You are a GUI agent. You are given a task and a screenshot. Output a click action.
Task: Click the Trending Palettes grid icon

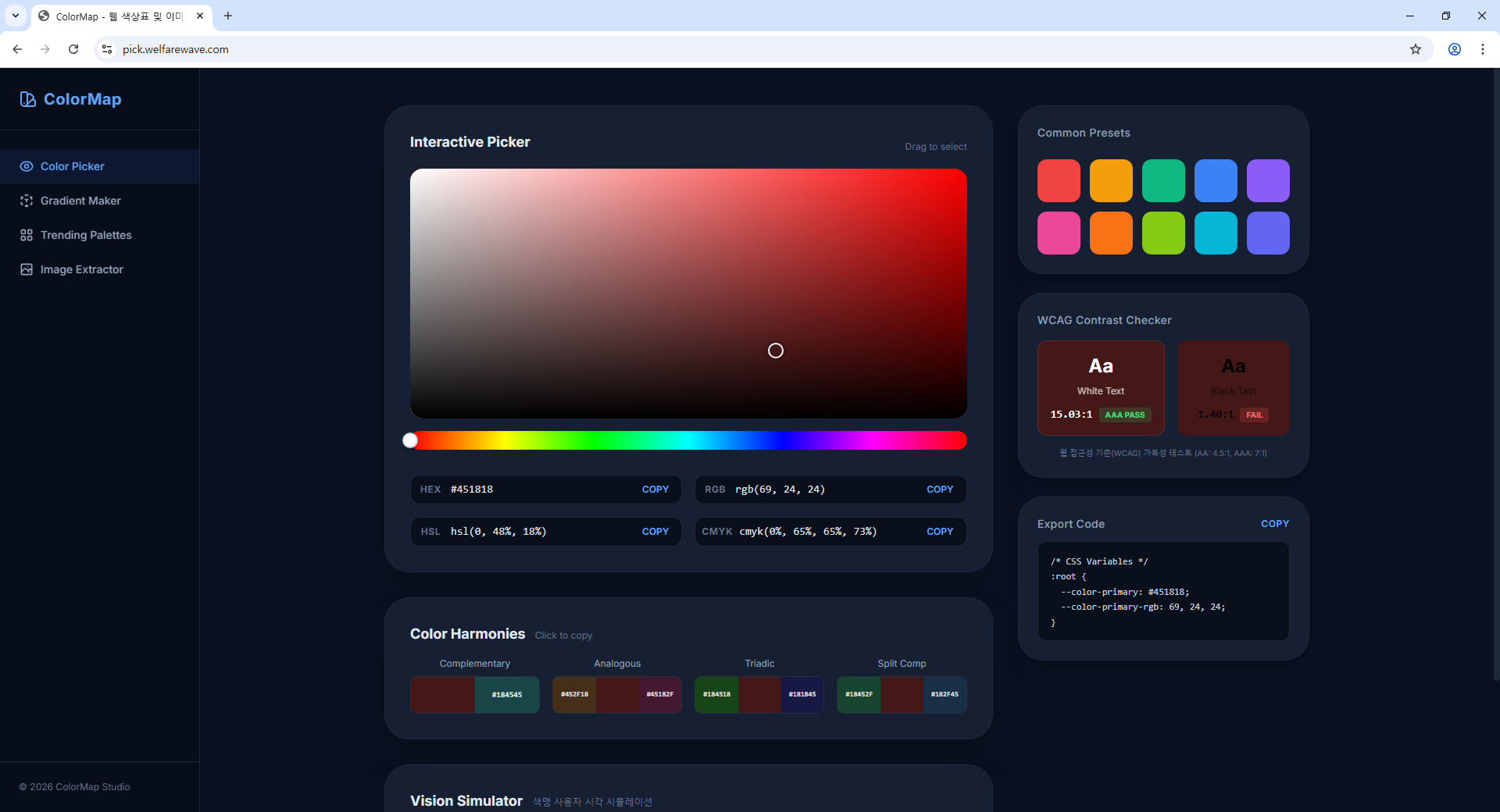27,235
